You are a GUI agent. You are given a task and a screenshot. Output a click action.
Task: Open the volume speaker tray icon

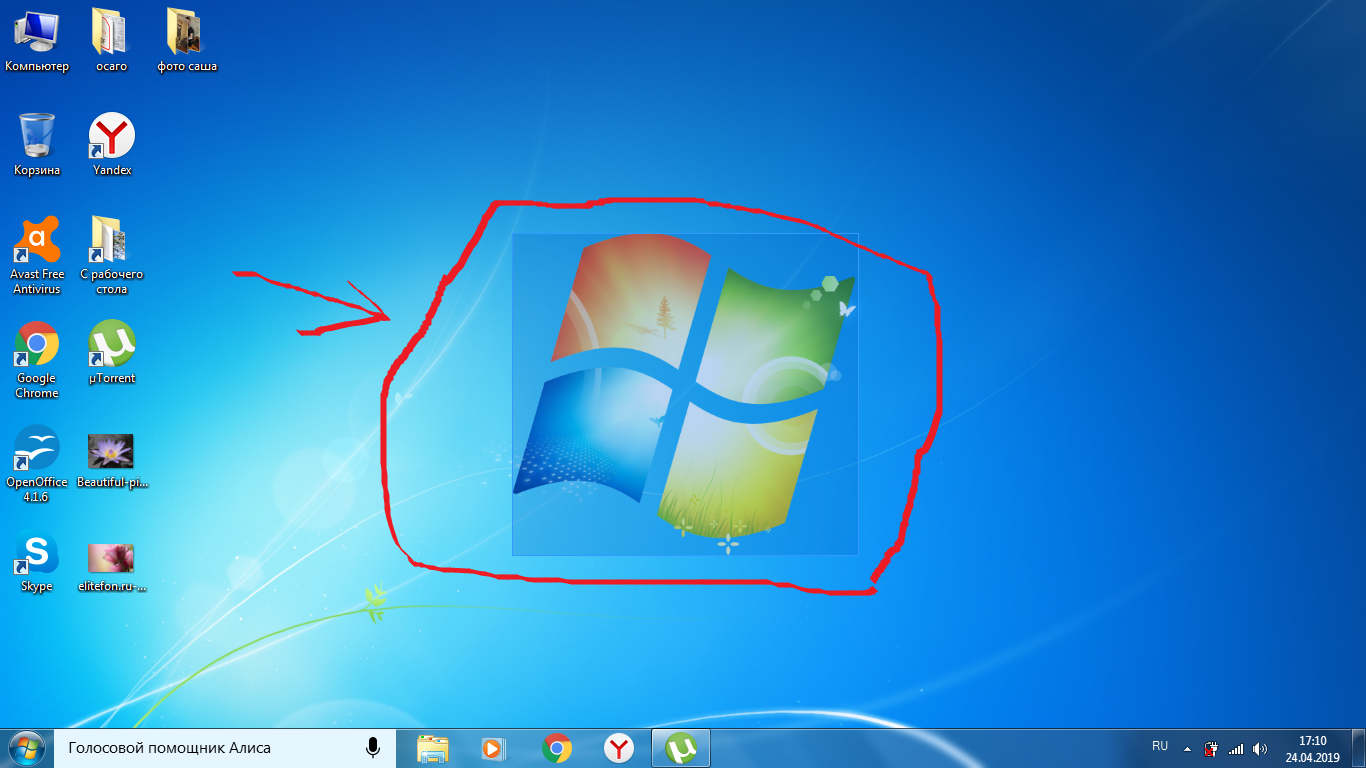pos(1260,748)
